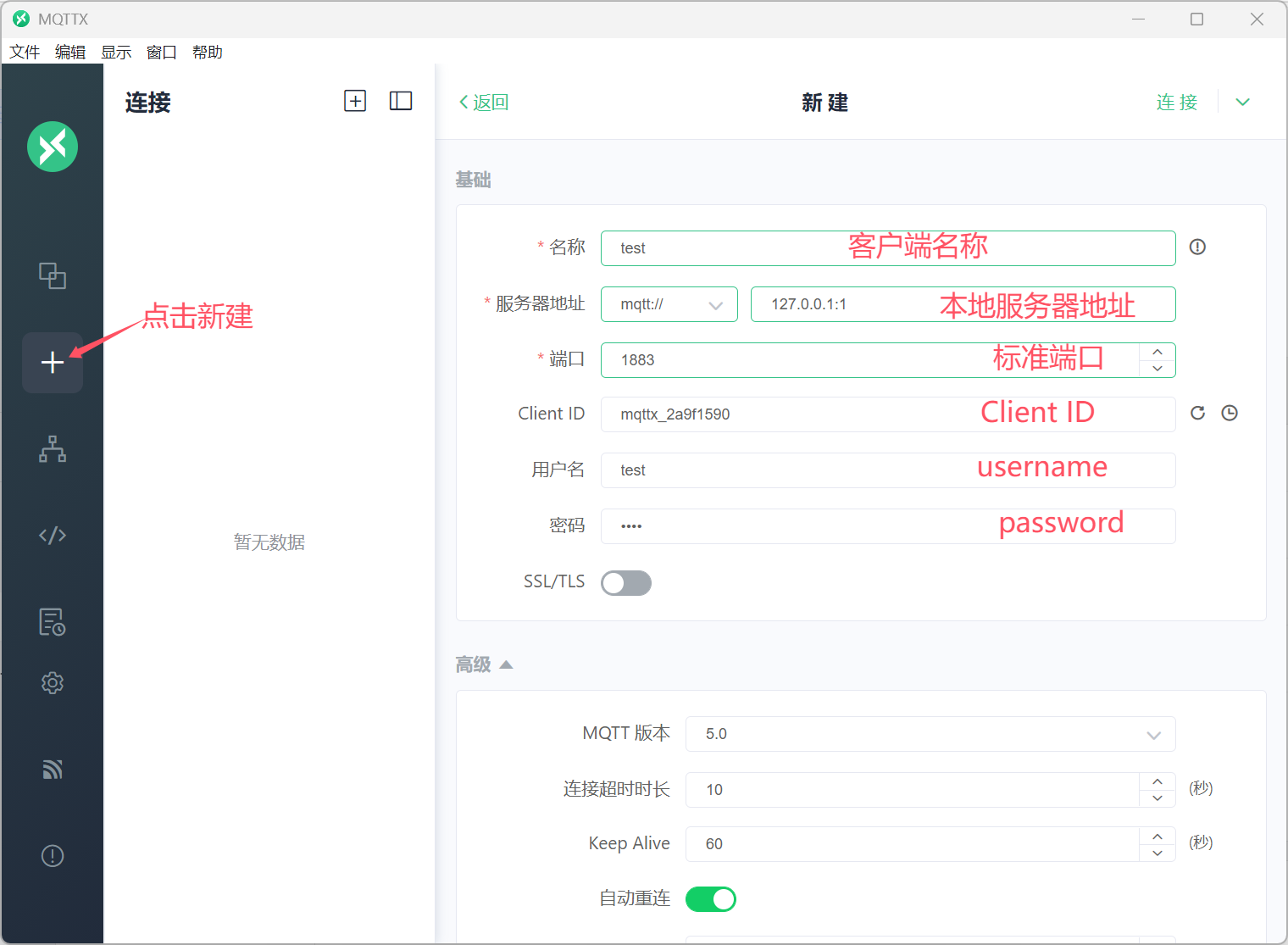This screenshot has height=945, width=1288.
Task: Click the username input field
Action: (x=888, y=470)
